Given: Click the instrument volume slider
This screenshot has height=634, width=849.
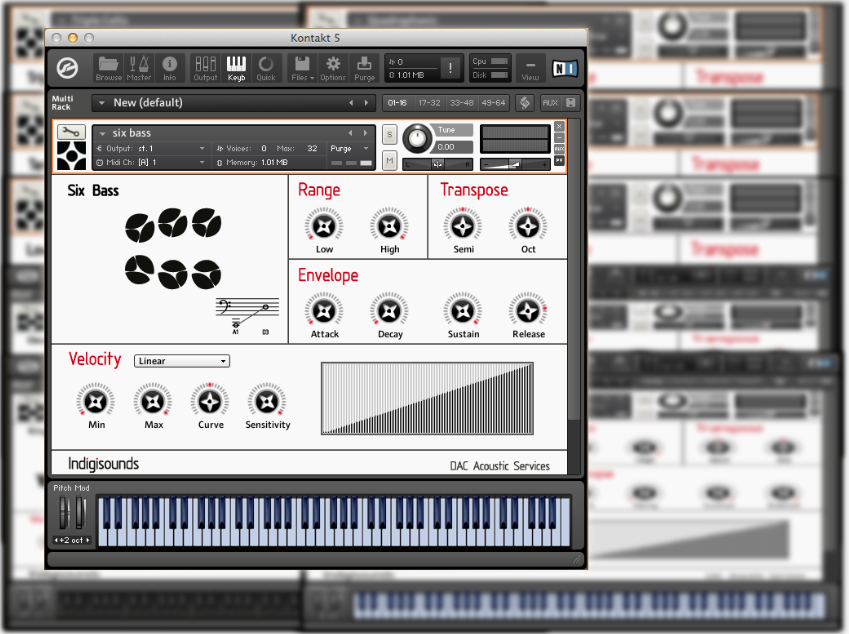Looking at the screenshot, I should pyautogui.click(x=514, y=164).
